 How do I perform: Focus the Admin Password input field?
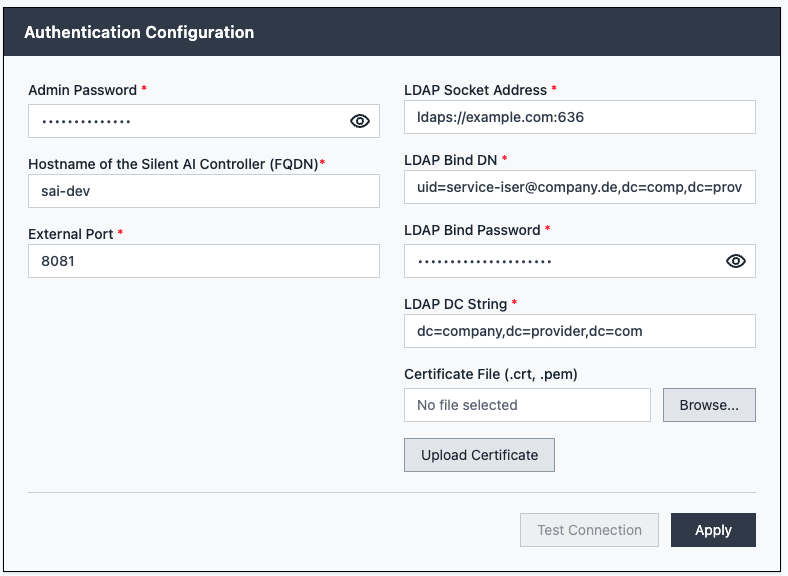coord(185,121)
